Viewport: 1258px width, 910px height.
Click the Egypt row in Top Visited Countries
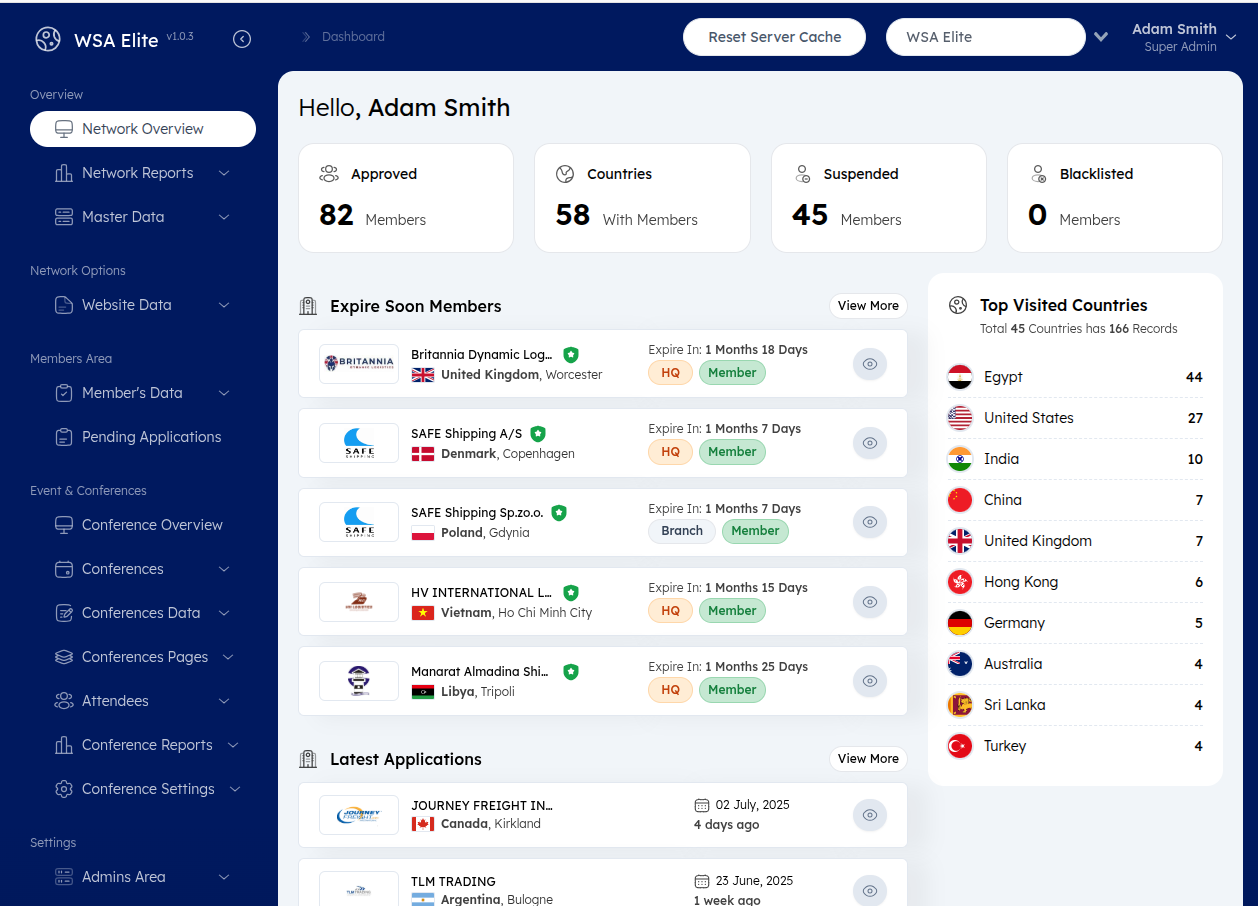point(1075,377)
